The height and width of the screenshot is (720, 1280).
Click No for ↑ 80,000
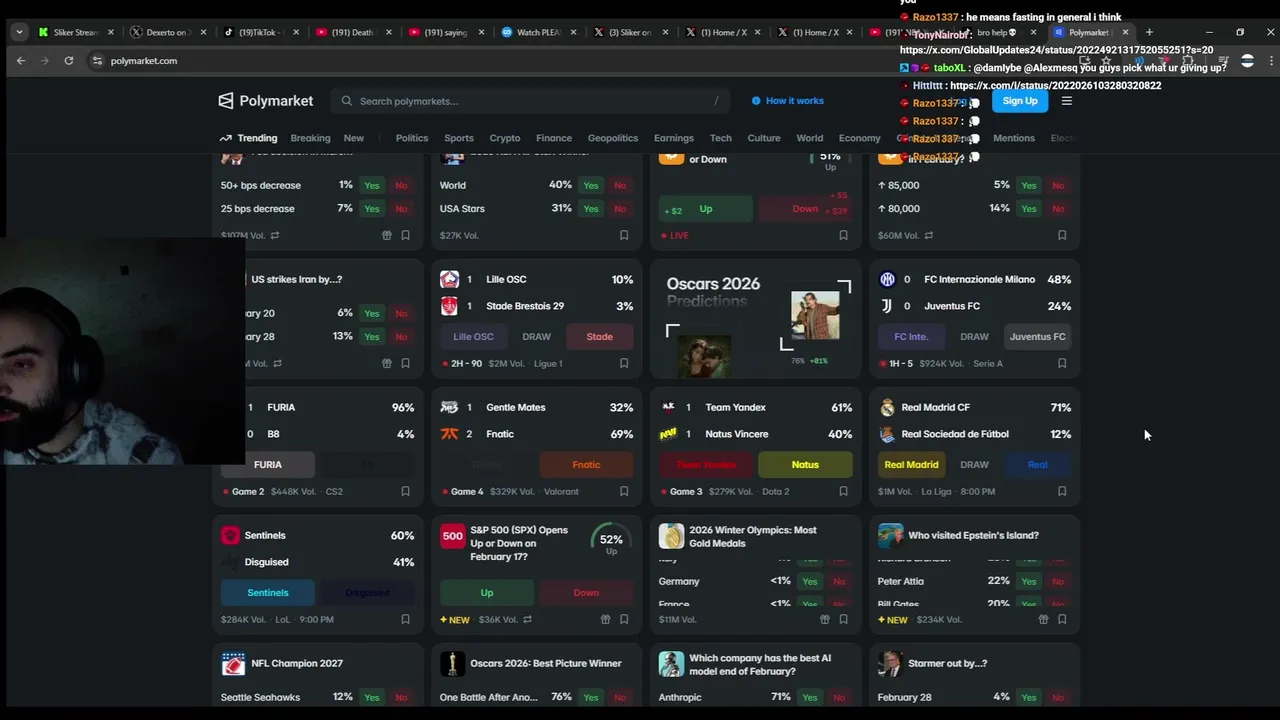click(x=1058, y=209)
